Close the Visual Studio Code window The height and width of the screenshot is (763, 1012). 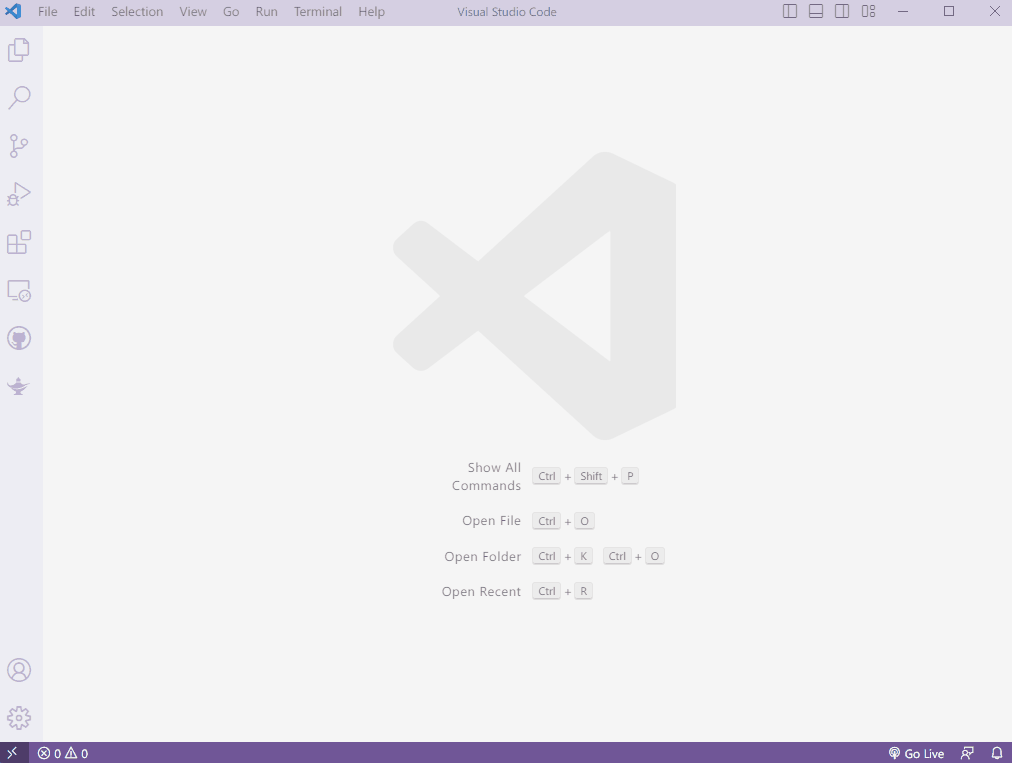(x=995, y=11)
